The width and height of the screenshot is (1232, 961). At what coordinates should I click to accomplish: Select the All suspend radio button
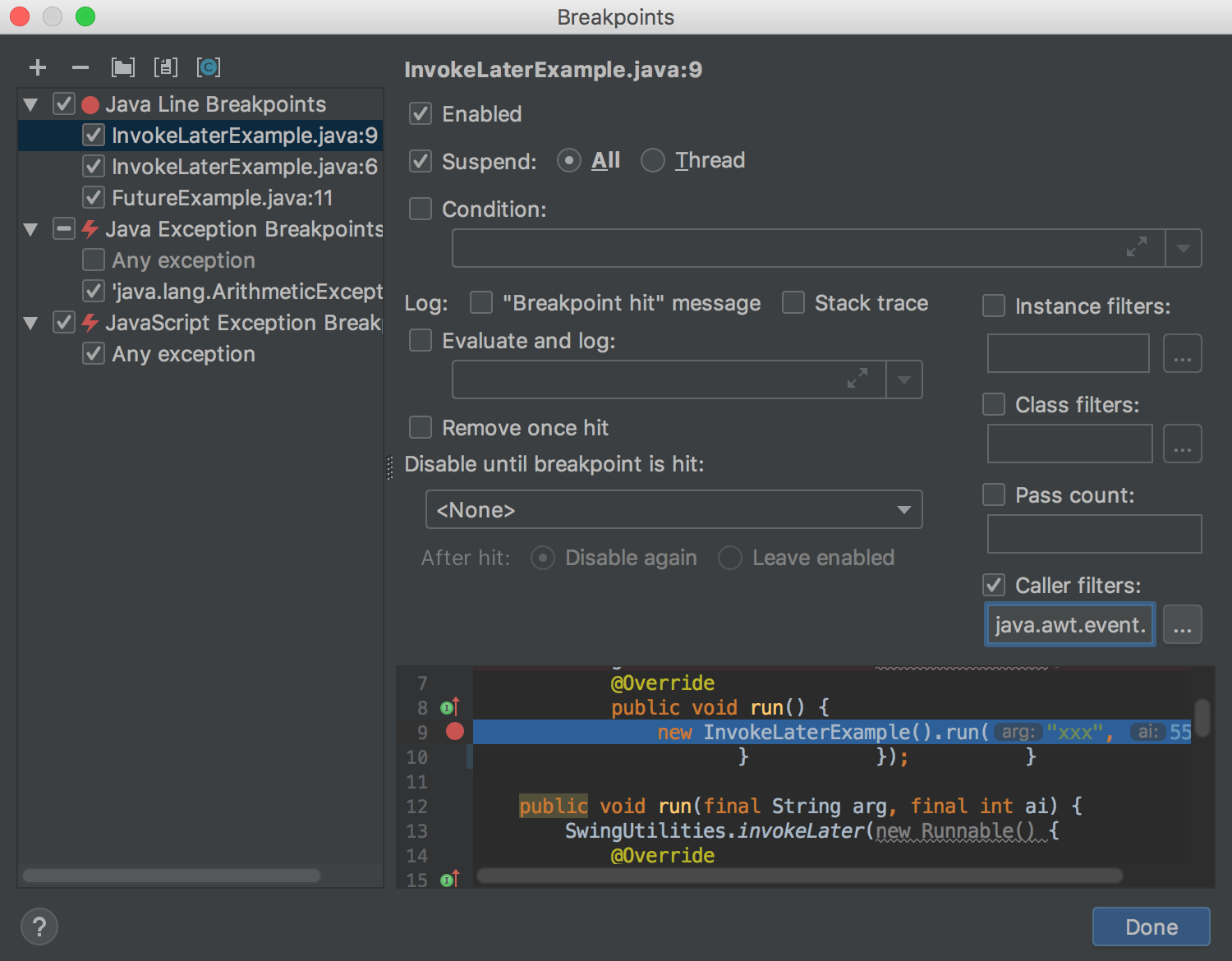(x=569, y=160)
